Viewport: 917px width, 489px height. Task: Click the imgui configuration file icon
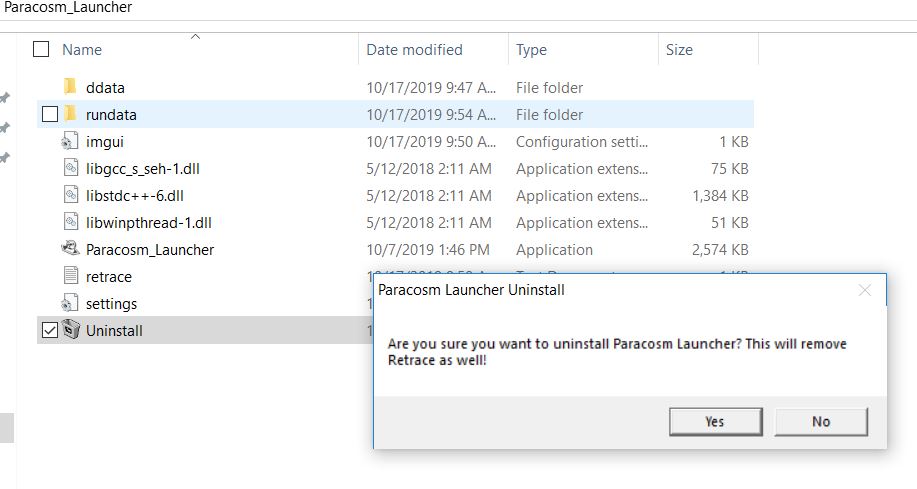coord(70,141)
